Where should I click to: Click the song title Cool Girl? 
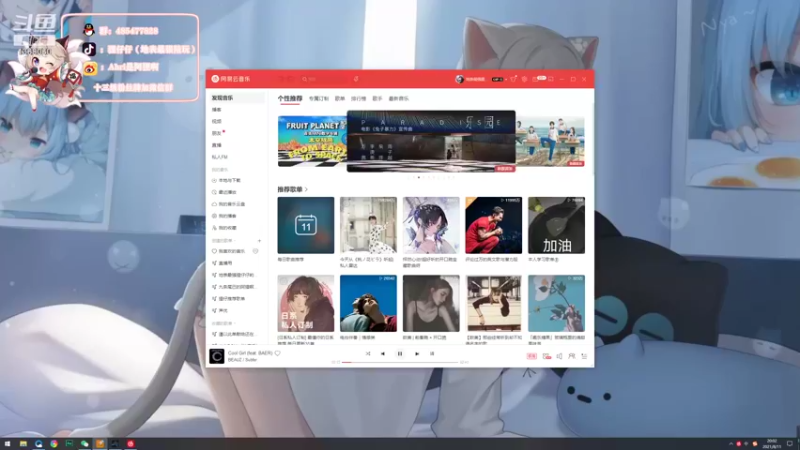coord(250,353)
